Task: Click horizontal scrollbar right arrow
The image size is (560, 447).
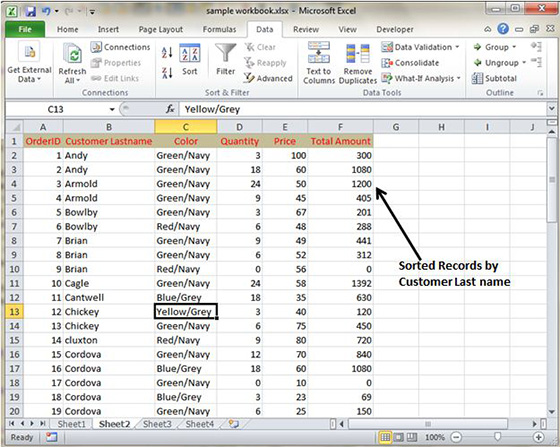Action: coord(535,424)
